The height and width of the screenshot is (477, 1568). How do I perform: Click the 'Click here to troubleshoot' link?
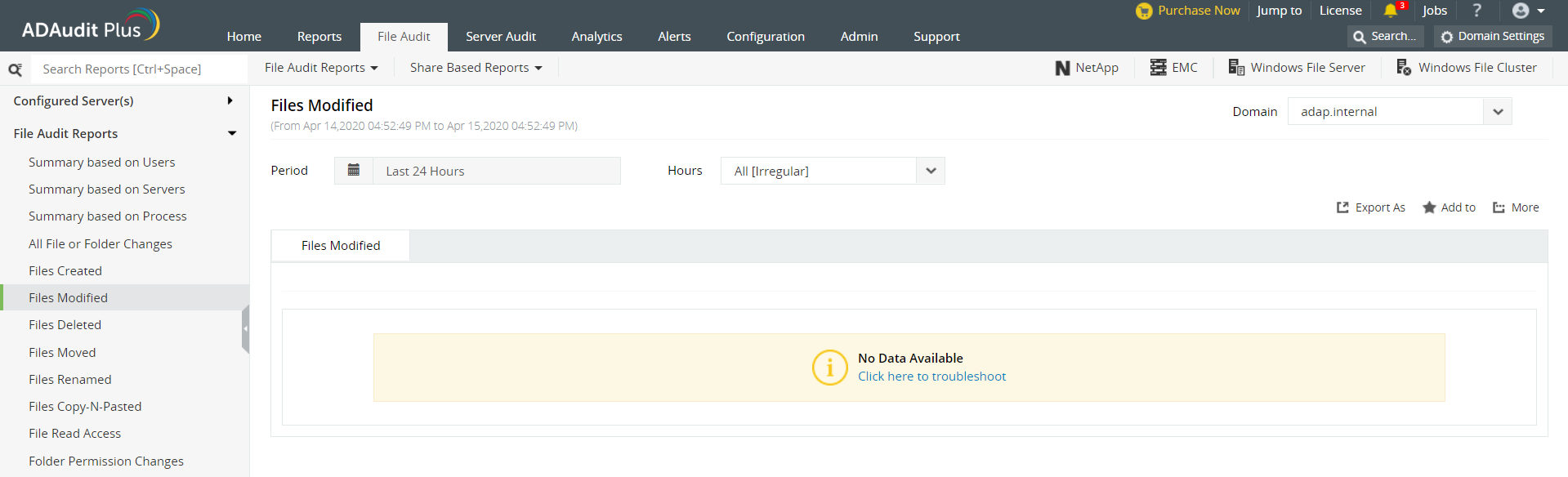tap(931, 377)
